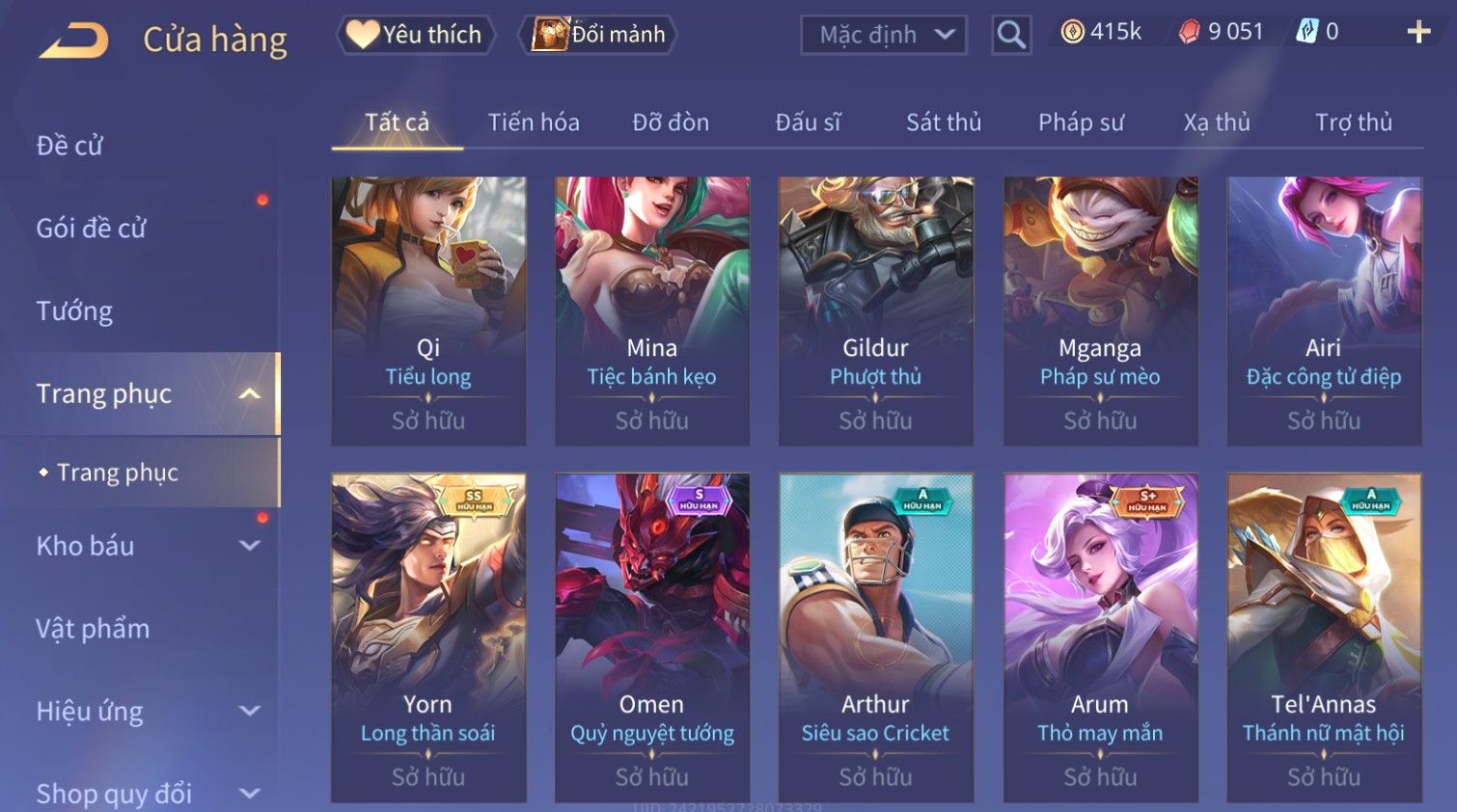Switch to the Pháp sư tab
Image resolution: width=1457 pixels, height=812 pixels.
point(1081,122)
